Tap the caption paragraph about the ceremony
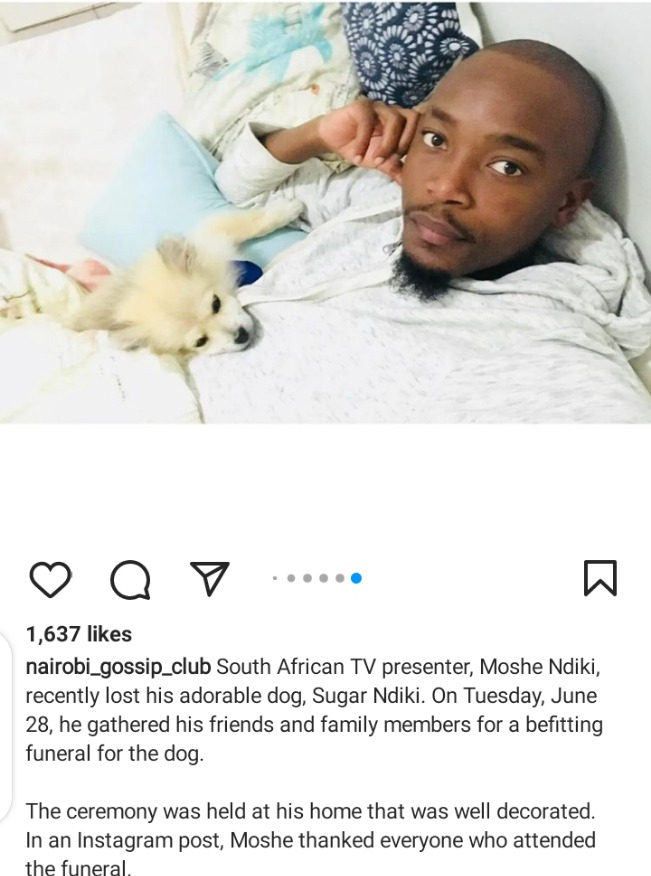Image resolution: width=651 pixels, height=876 pixels. click(311, 839)
